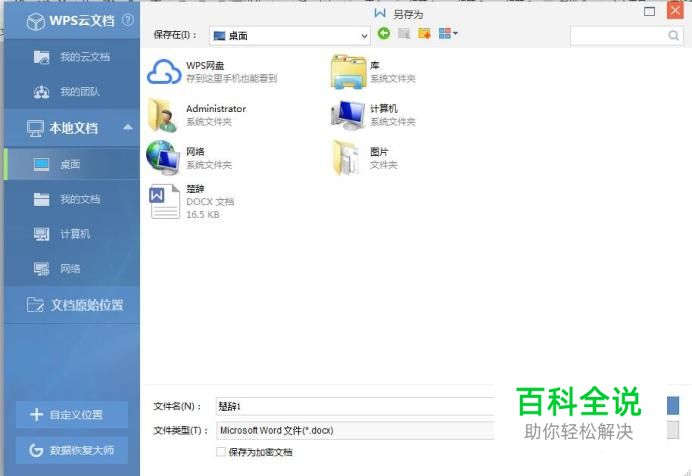Select the Administrator folder icon
The width and height of the screenshot is (692, 476).
(163, 115)
